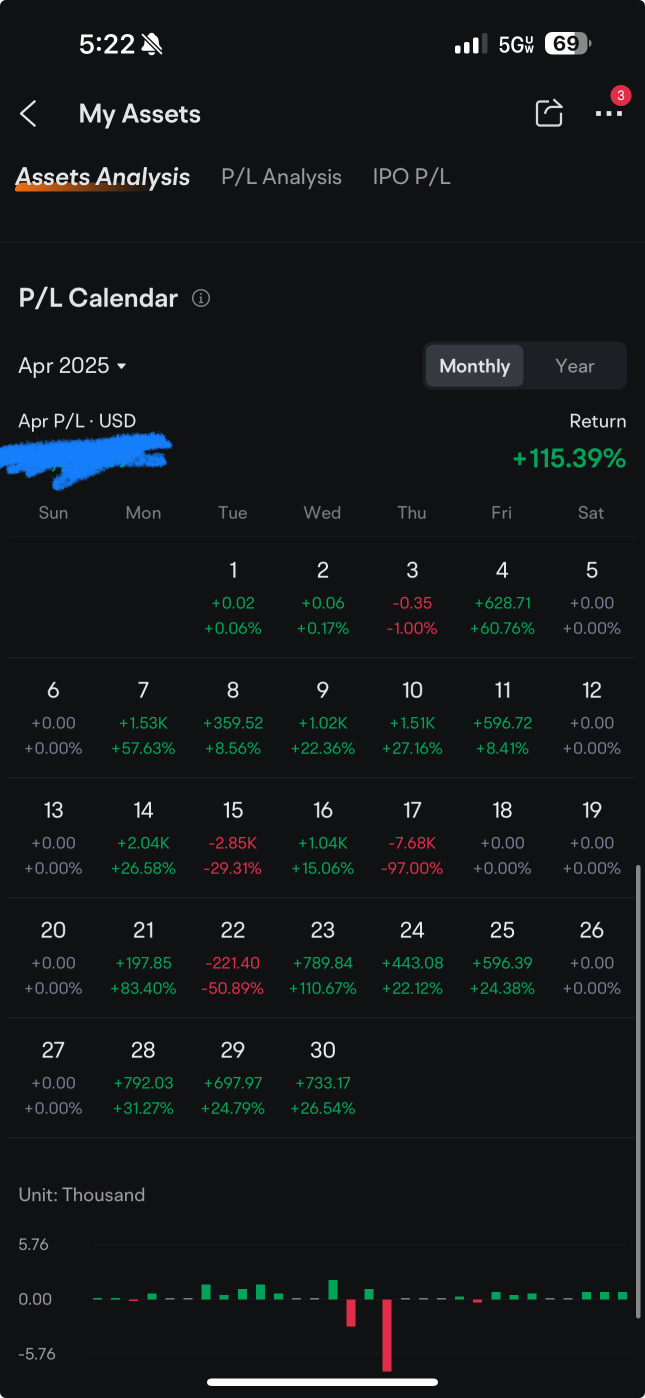The width and height of the screenshot is (645, 1398).
Task: Select the Assets Analysis tab
Action: point(103,177)
